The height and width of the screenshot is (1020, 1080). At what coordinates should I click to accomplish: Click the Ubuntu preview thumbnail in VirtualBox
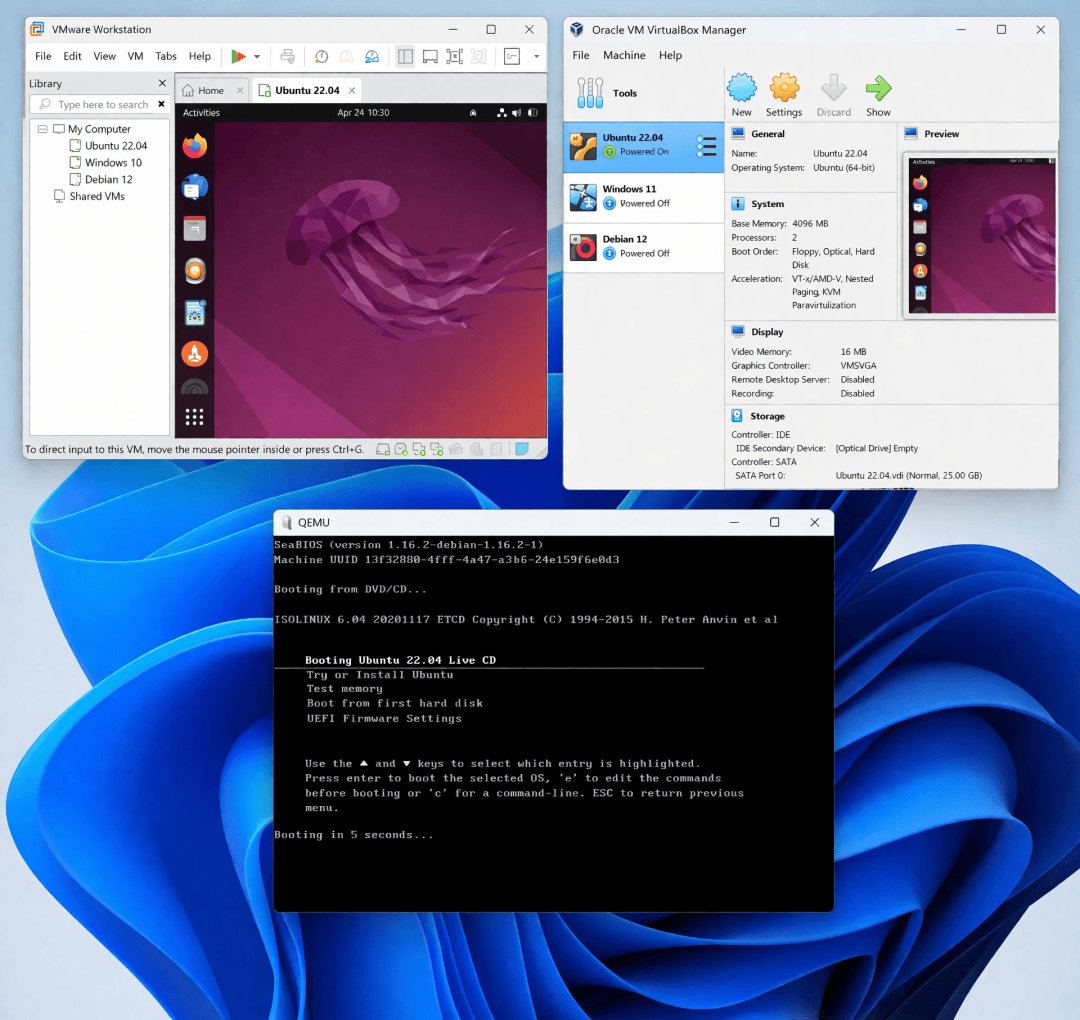point(982,236)
